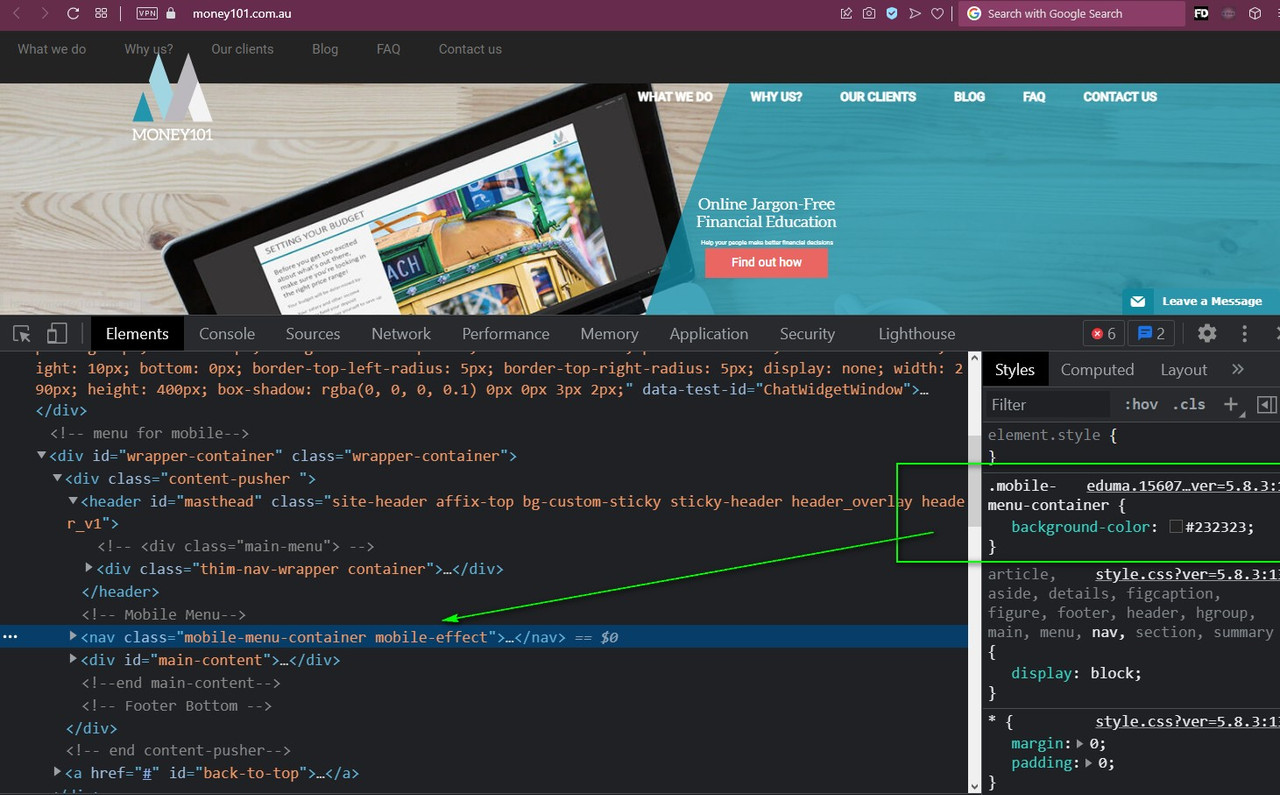Open 'Our clients' in dark top bar
Viewport: 1280px width, 795px height.
[x=242, y=49]
